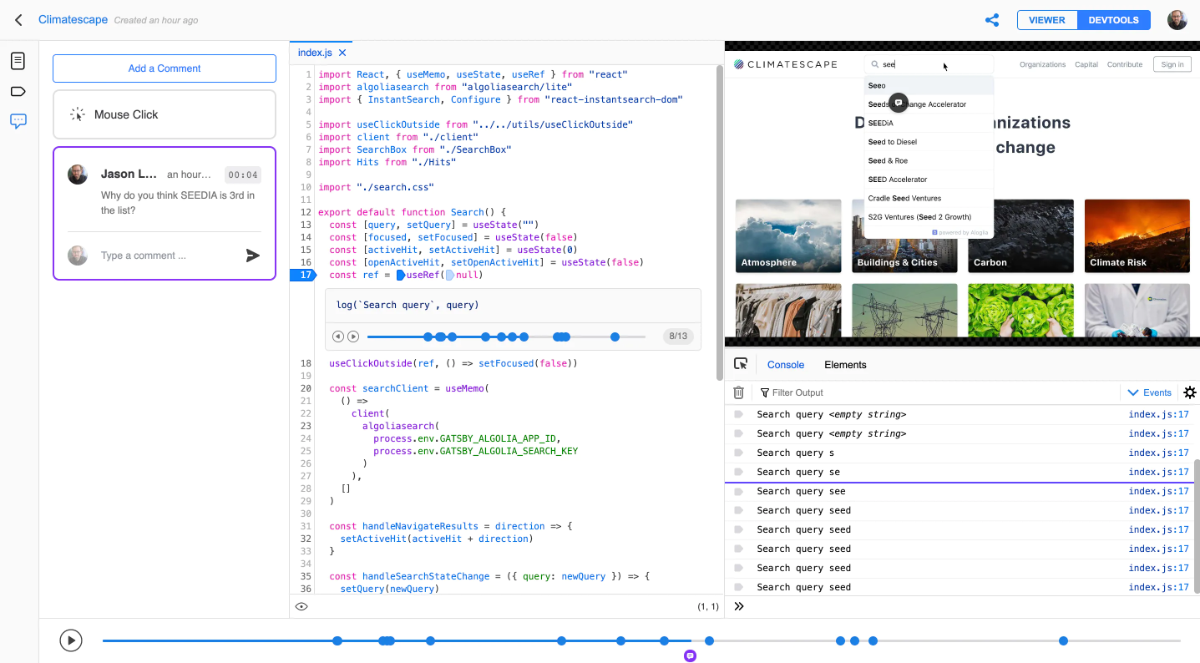Click Jason's avatar in the comment
Image resolution: width=1200 pixels, height=663 pixels.
pos(77,175)
